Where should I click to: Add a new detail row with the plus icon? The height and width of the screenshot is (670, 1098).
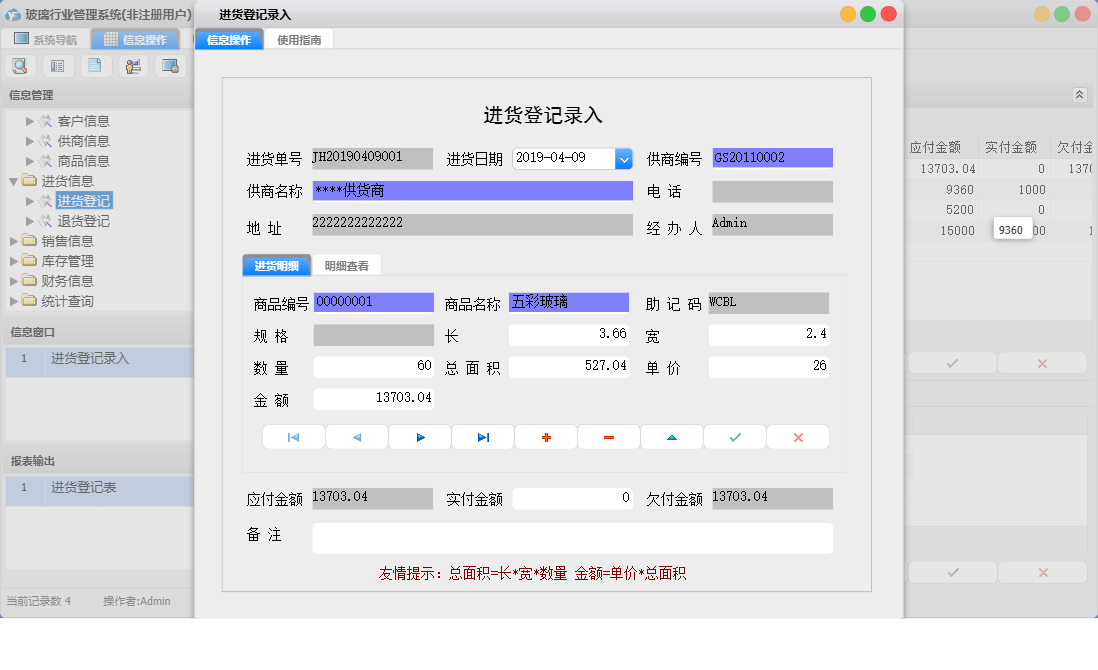click(546, 436)
